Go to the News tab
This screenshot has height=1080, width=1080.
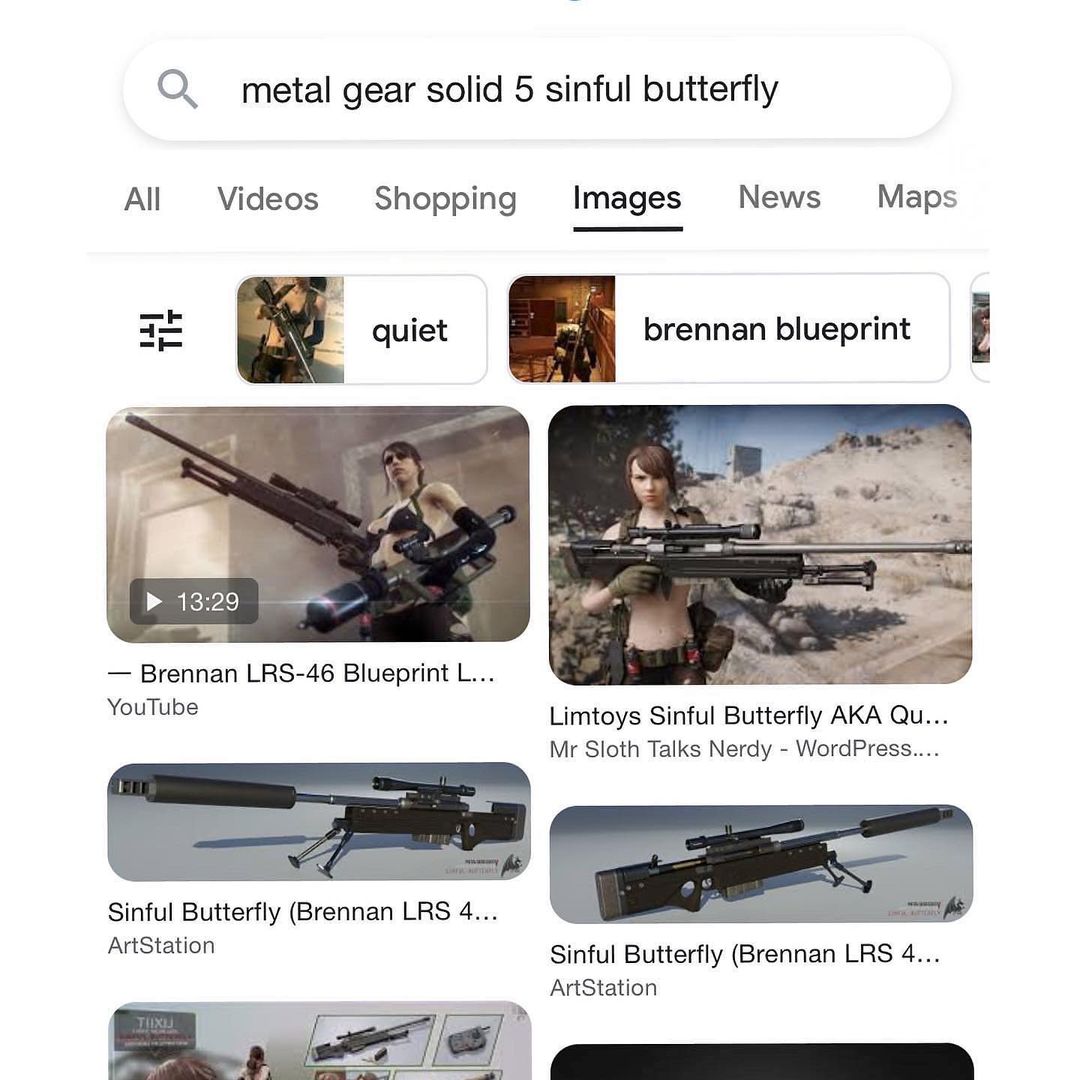click(780, 197)
